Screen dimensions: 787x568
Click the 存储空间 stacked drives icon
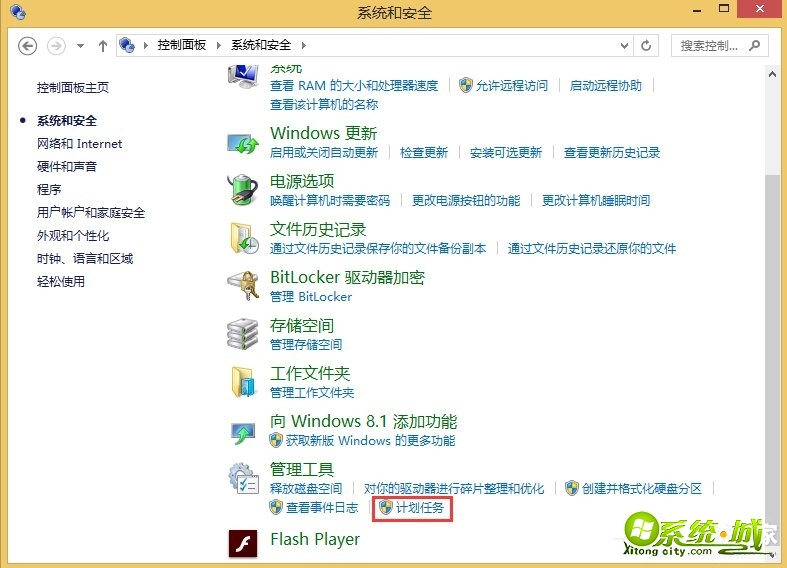click(242, 334)
